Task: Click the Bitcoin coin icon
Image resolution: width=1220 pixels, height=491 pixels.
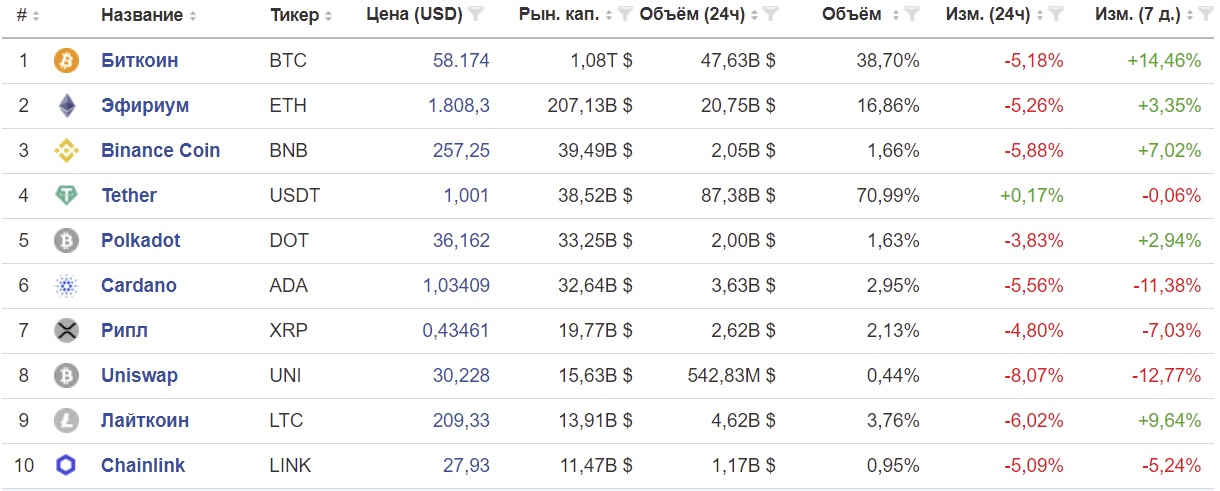Action: [66, 61]
